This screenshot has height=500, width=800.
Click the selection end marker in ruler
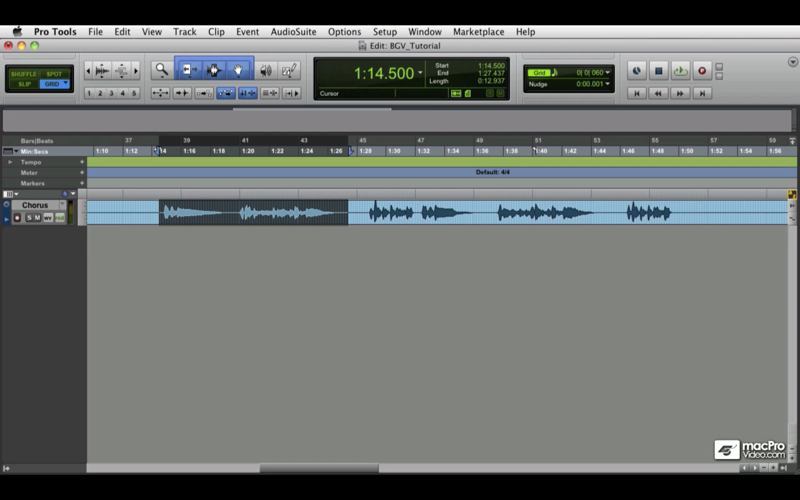pyautogui.click(x=351, y=151)
